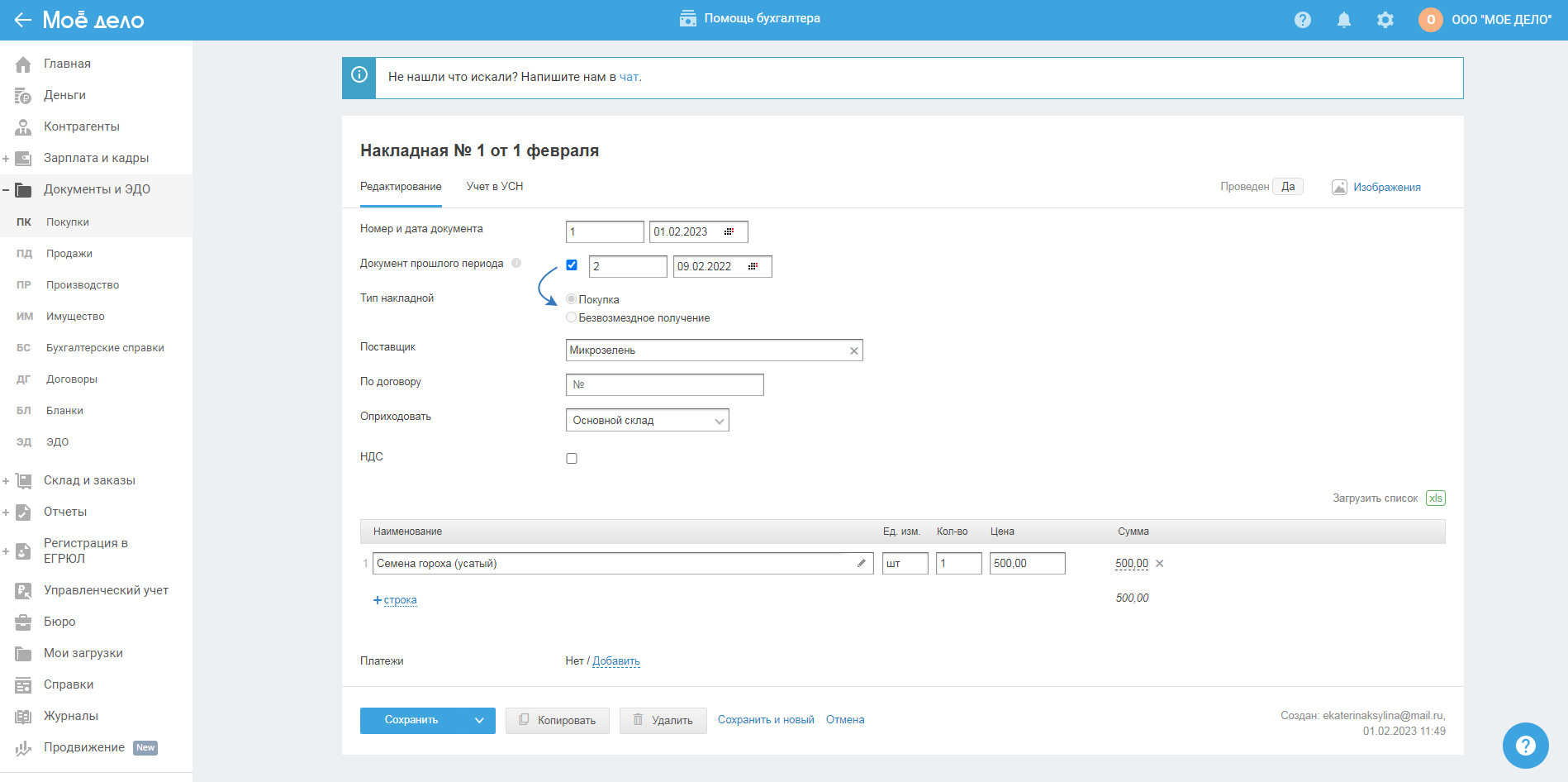The width and height of the screenshot is (1568, 782).
Task: Click the notifications bell icon
Action: 1343,20
